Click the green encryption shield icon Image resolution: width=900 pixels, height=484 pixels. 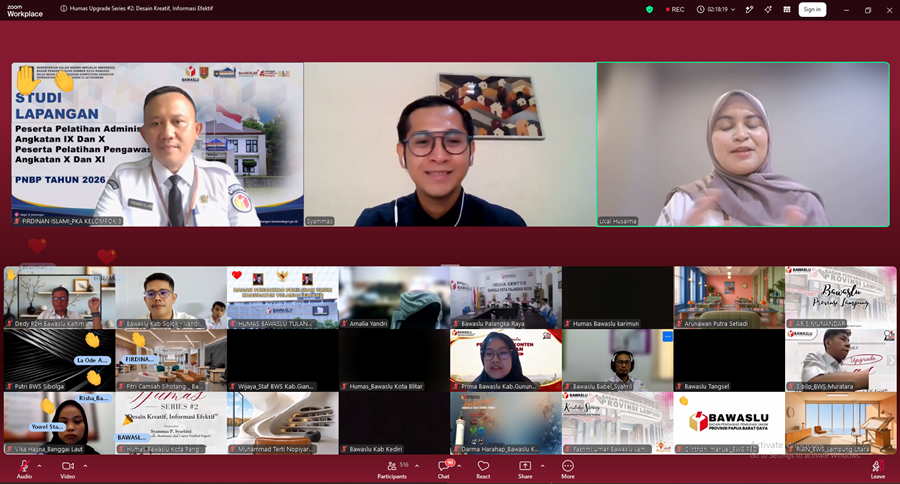click(649, 9)
